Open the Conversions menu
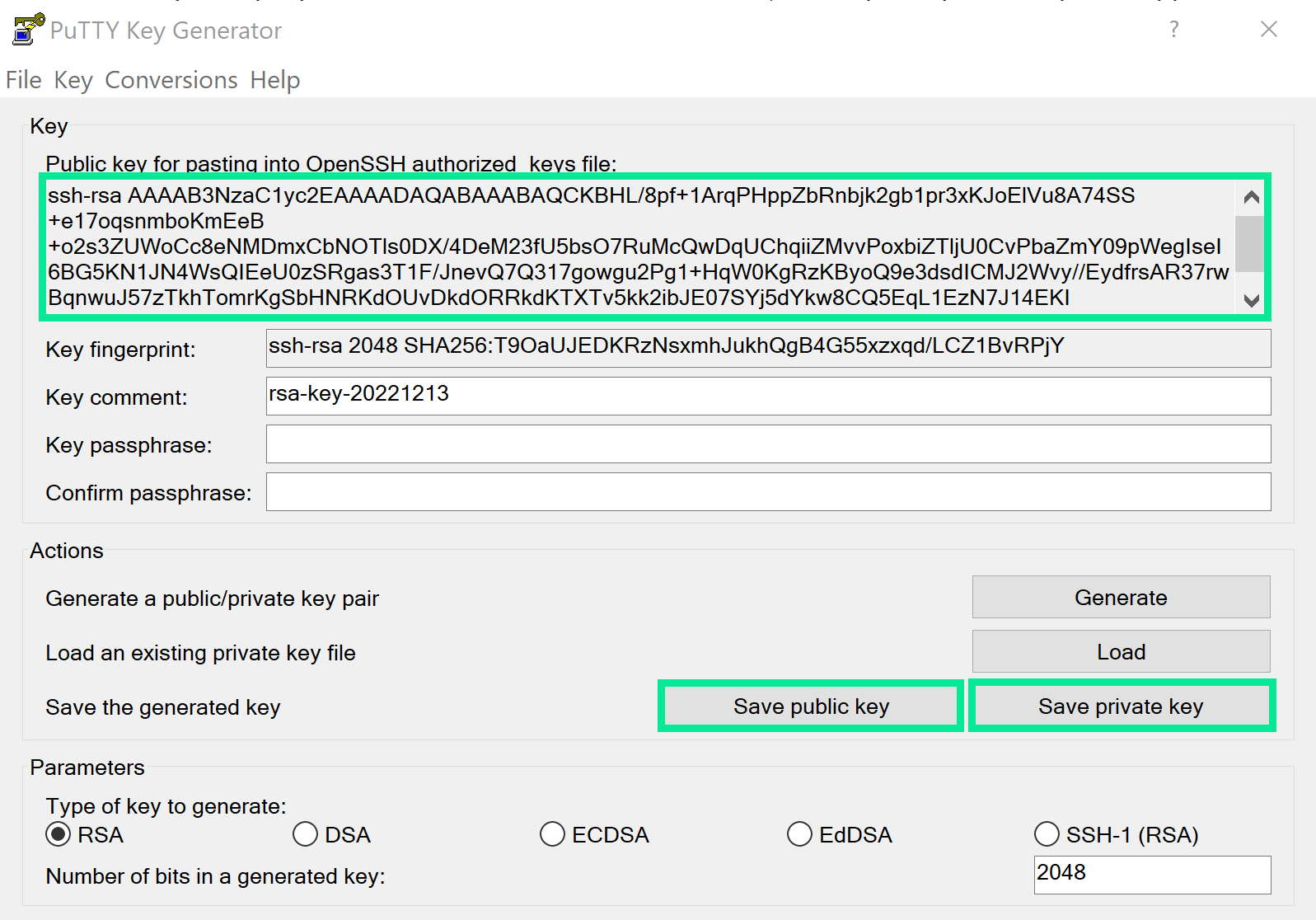The width and height of the screenshot is (1316, 920). [x=171, y=80]
